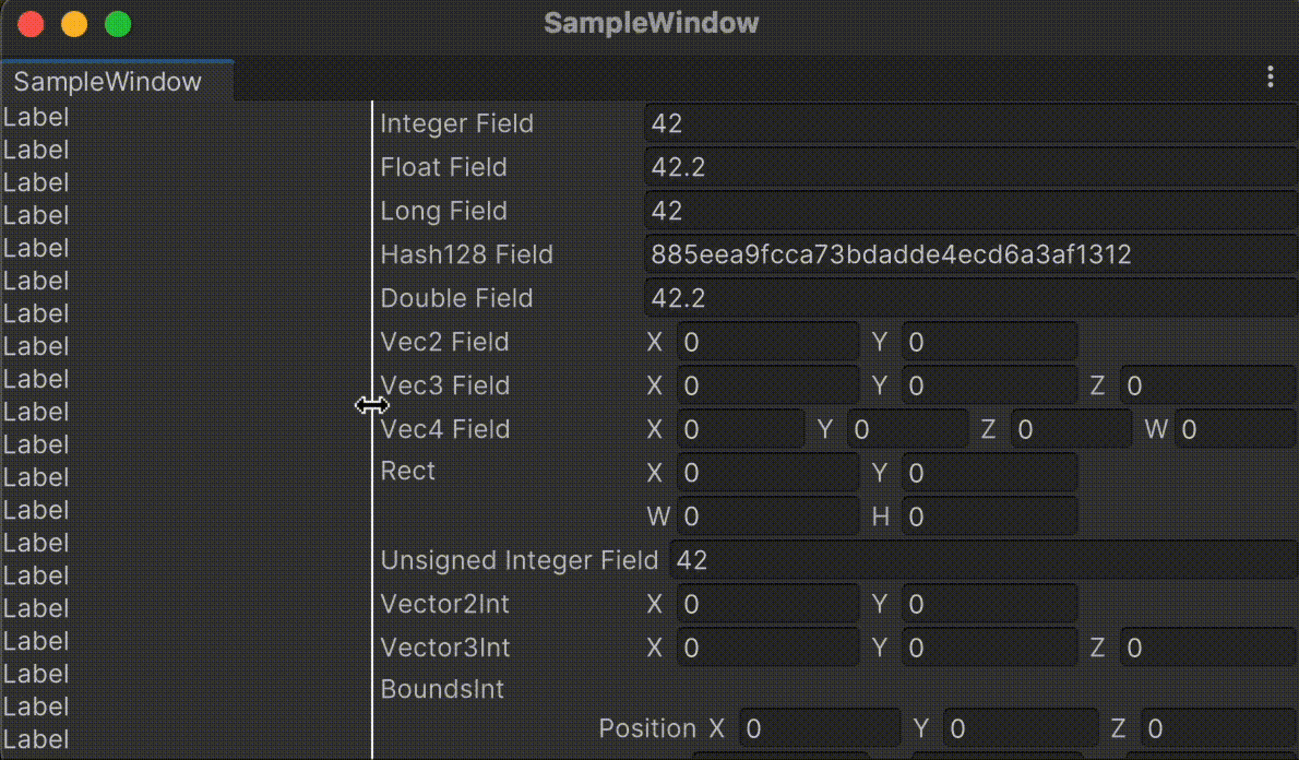Click the first Label in left pane
This screenshot has width=1299, height=760.
coord(36,117)
